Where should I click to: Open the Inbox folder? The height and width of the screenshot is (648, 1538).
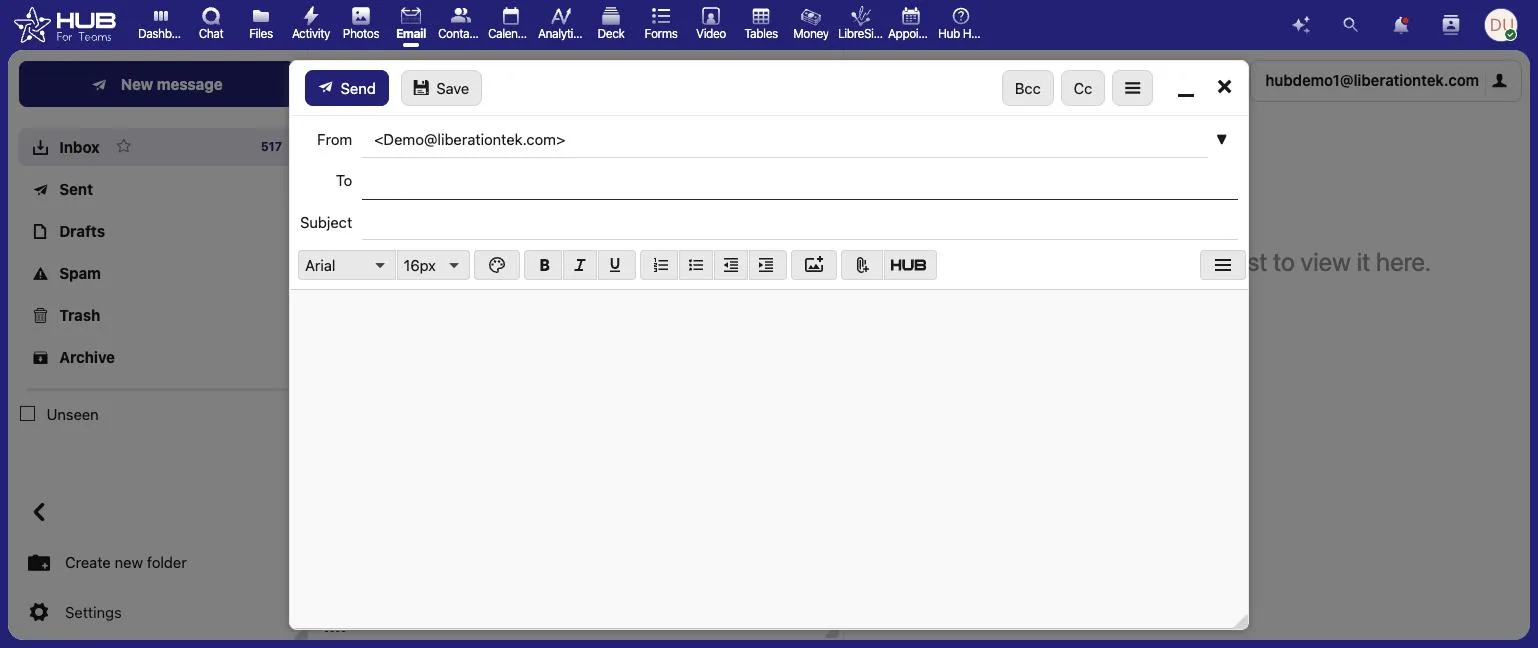79,147
